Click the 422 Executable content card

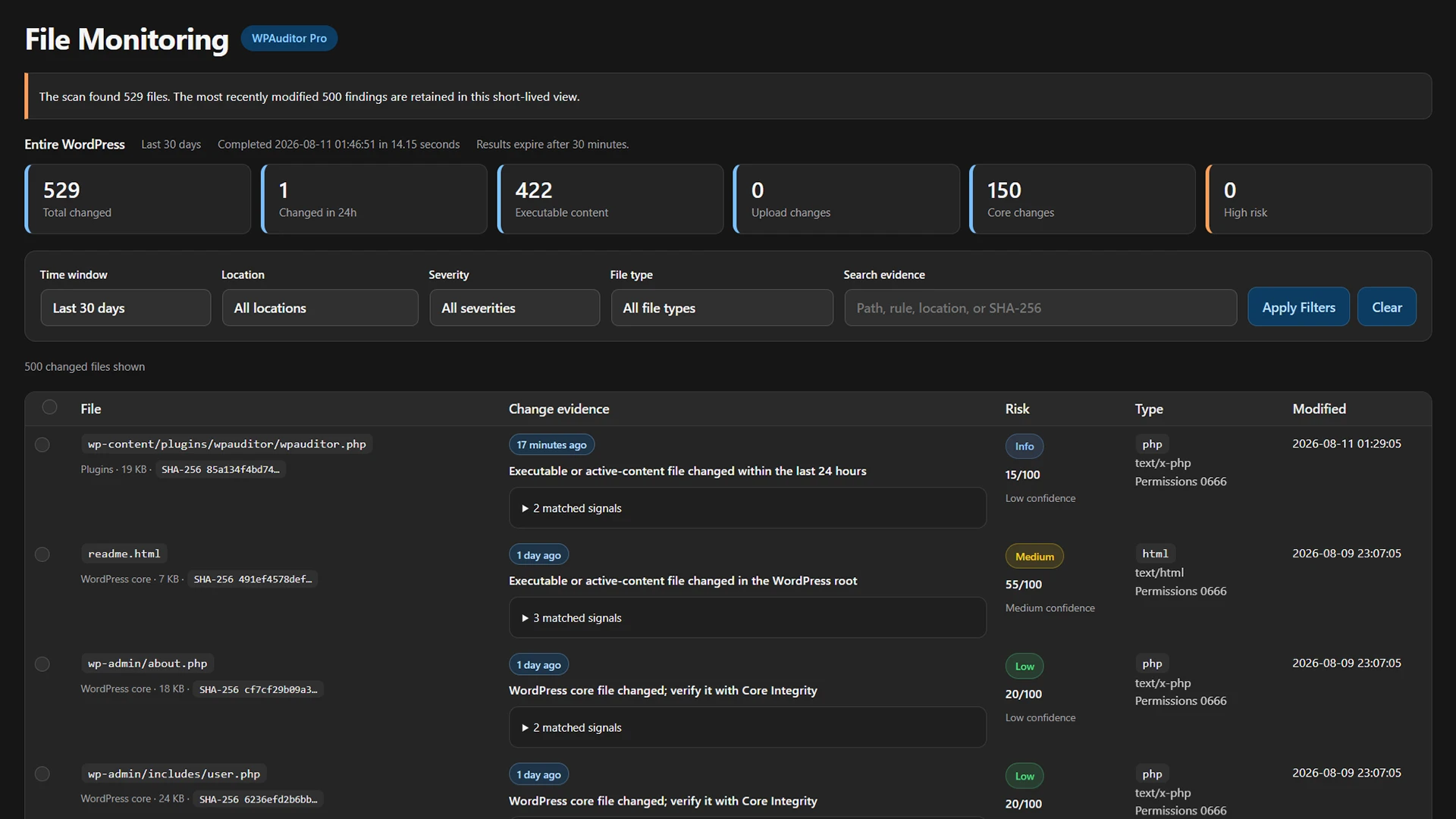point(610,199)
